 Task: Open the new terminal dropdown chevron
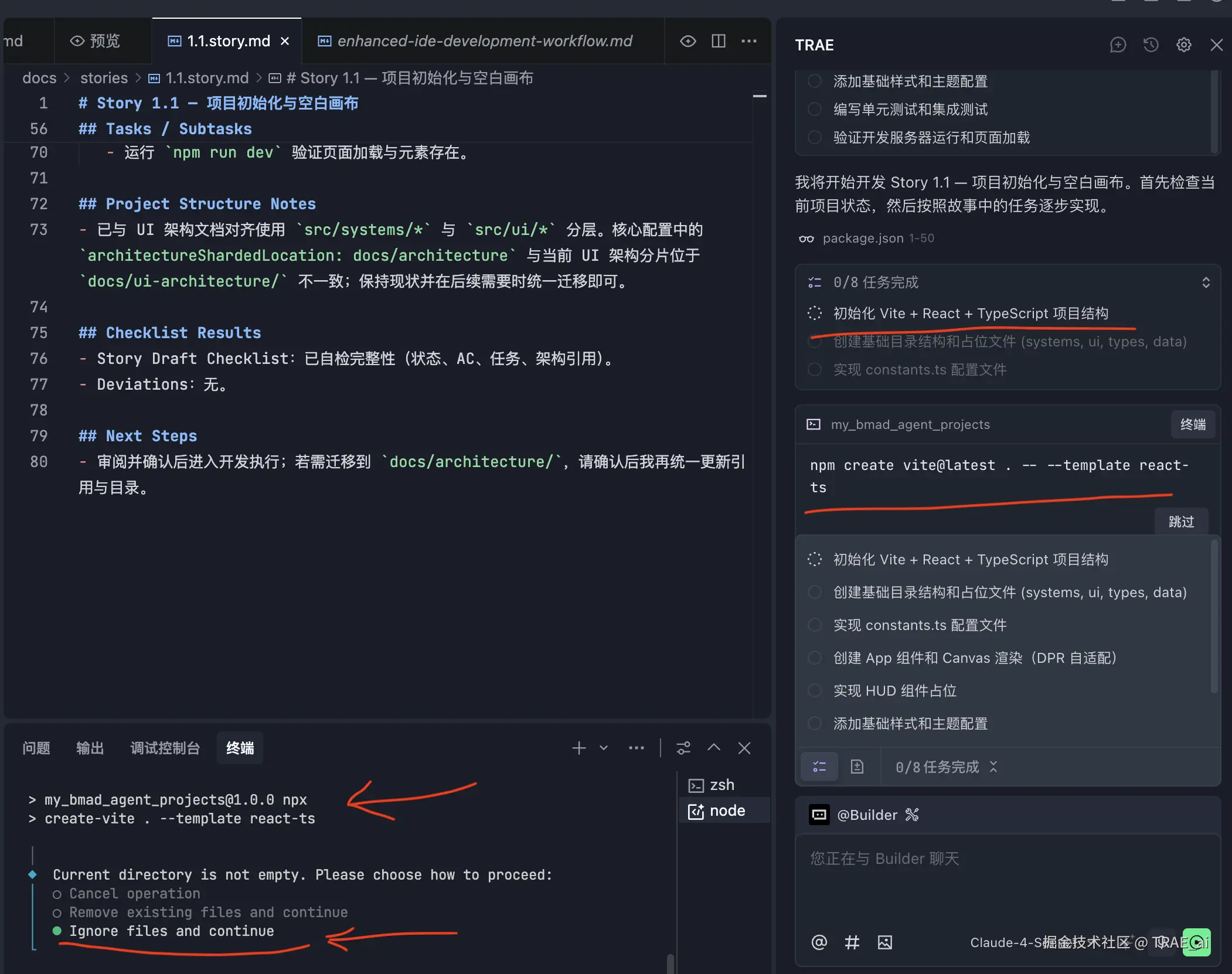(x=603, y=748)
